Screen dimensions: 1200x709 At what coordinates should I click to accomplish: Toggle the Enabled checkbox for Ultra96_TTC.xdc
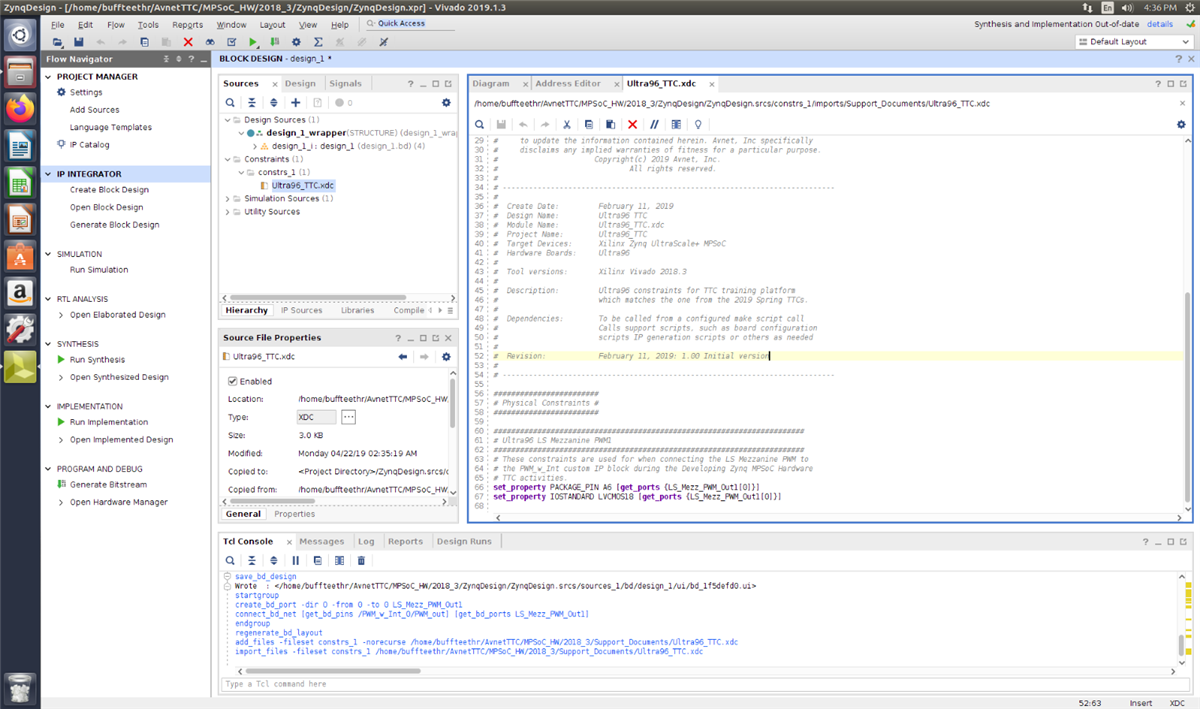[233, 381]
